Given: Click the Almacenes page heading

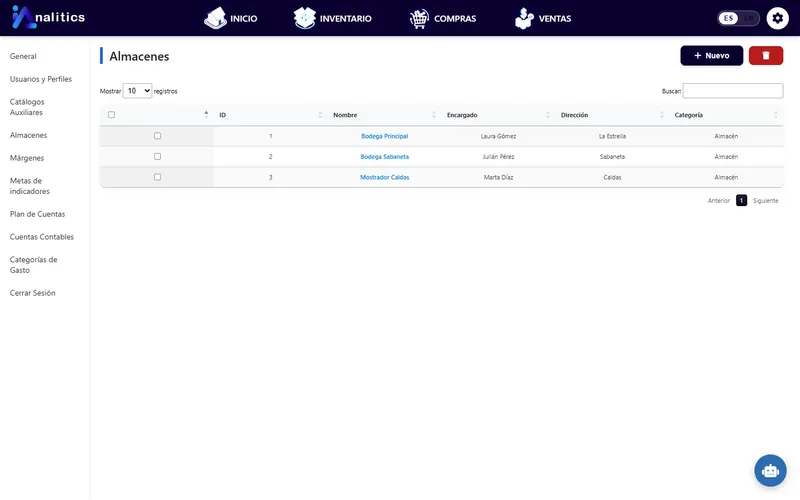Looking at the screenshot, I should [139, 56].
